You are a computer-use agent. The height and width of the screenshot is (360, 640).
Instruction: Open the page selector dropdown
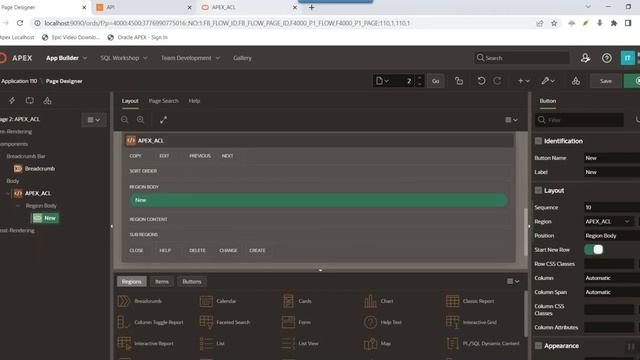tap(382, 81)
